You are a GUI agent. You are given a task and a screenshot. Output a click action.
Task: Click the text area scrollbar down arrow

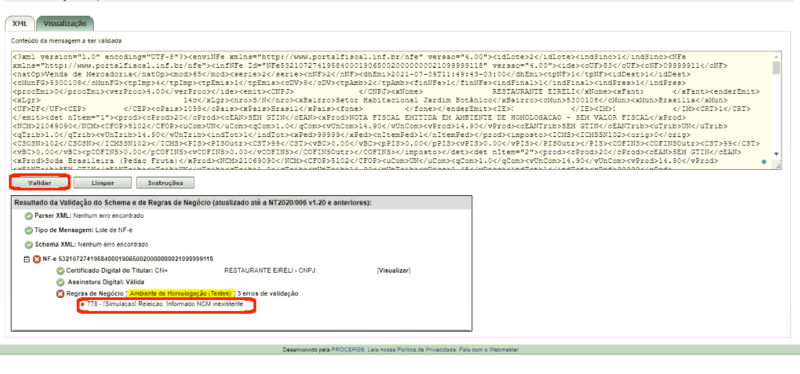tap(777, 153)
